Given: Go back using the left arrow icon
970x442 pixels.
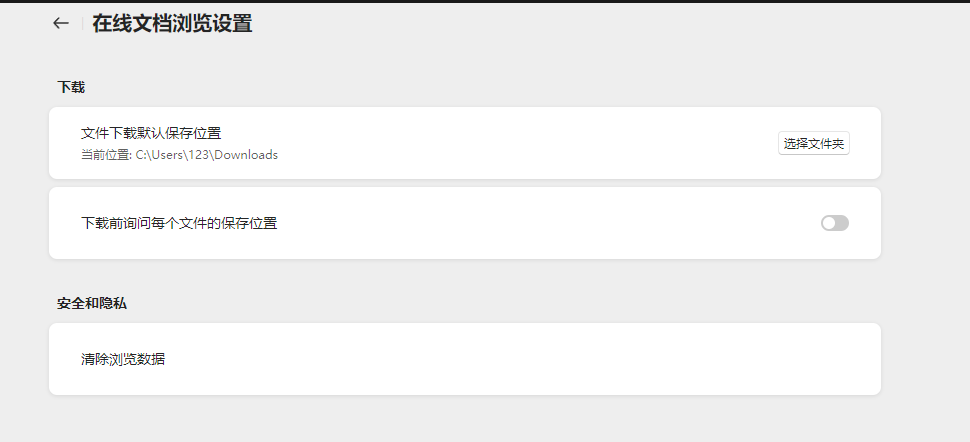Looking at the screenshot, I should (61, 23).
